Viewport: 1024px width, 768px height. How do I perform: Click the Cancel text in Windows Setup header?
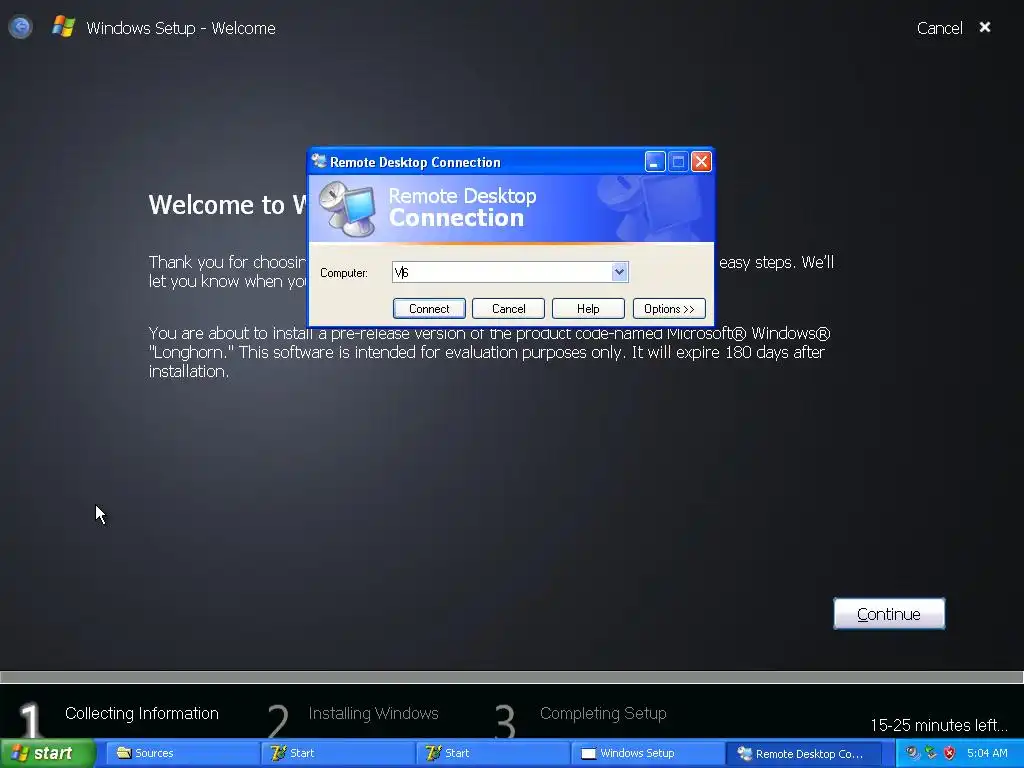pos(939,28)
